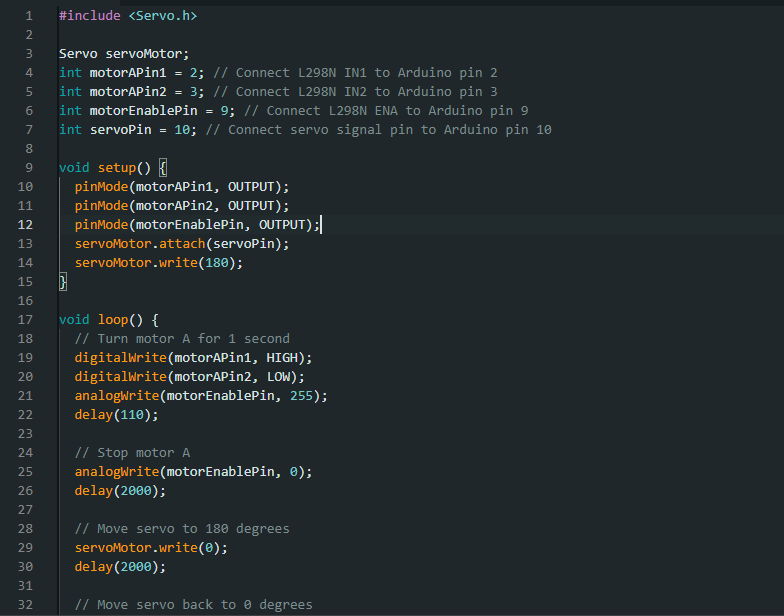Click the comment about L298N IN2
Screen dimensions: 784x616
(356, 92)
